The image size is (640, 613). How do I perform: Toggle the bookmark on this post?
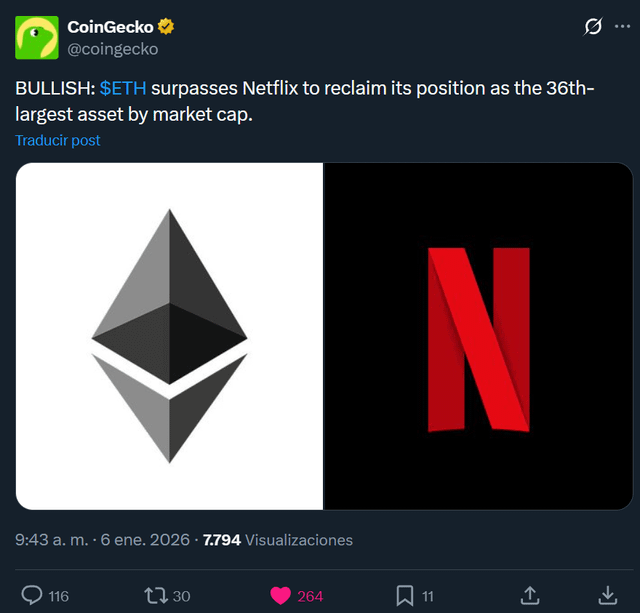coord(404,595)
